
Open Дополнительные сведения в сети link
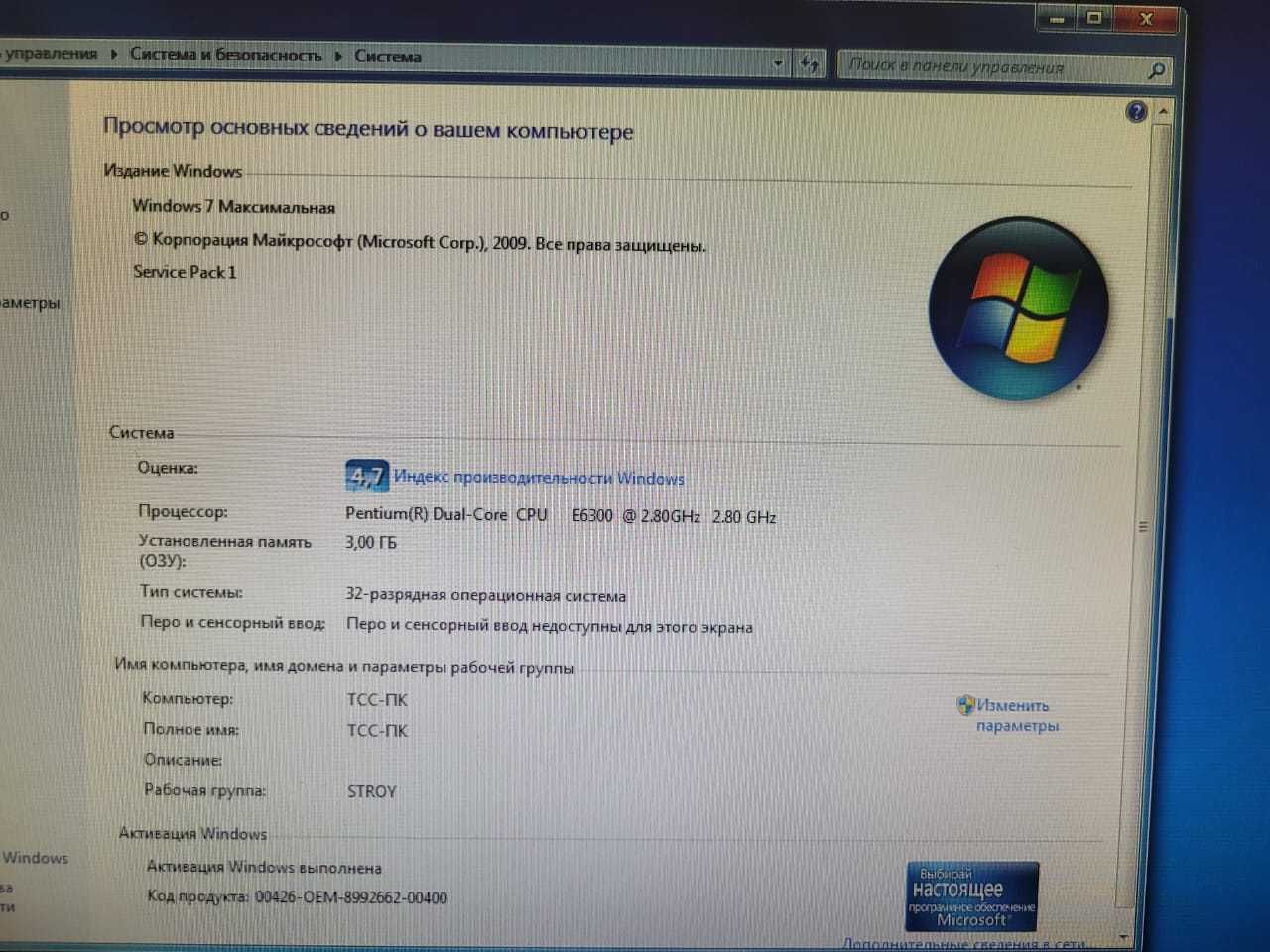pyautogui.click(x=963, y=943)
